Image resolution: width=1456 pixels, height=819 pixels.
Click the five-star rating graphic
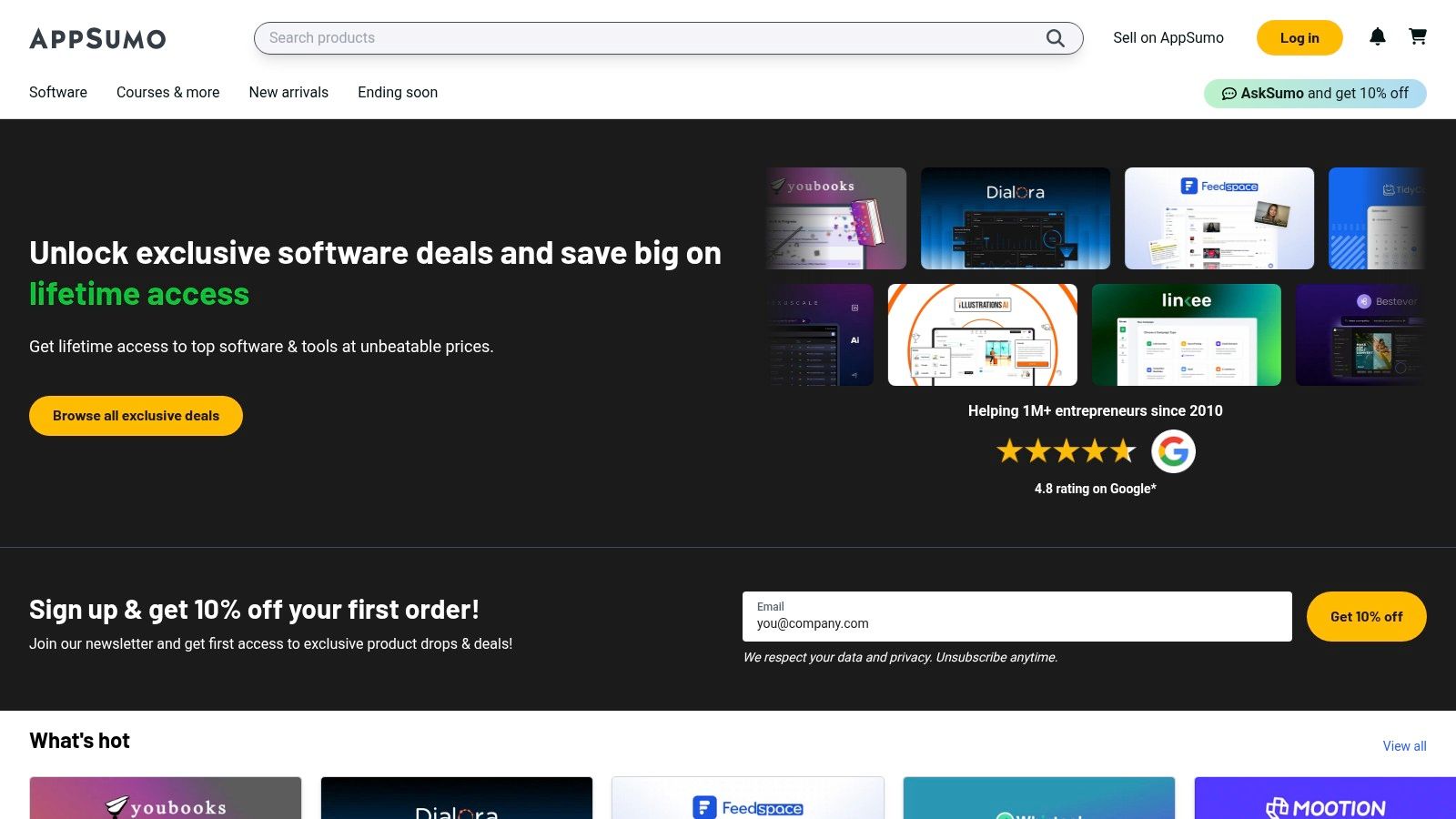pyautogui.click(x=1066, y=451)
